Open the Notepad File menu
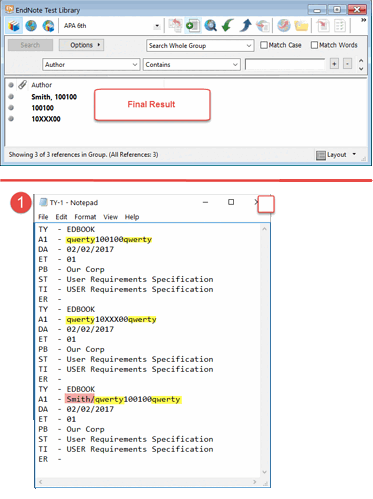The width and height of the screenshot is (373, 499). 43,217
